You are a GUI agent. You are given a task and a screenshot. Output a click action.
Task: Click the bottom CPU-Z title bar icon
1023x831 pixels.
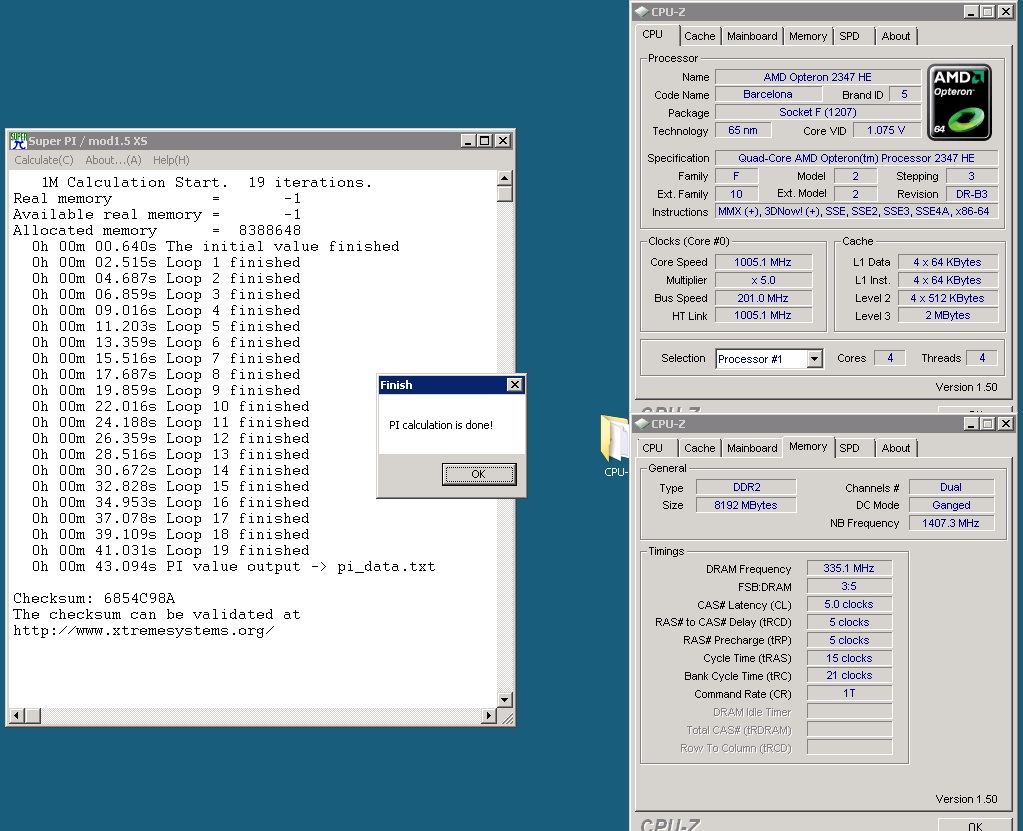(642, 424)
